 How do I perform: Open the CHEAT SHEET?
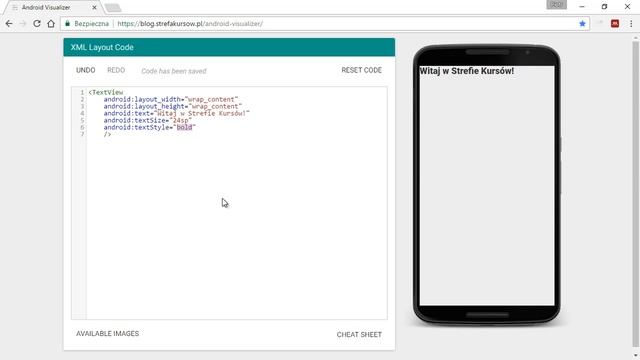click(x=359, y=334)
